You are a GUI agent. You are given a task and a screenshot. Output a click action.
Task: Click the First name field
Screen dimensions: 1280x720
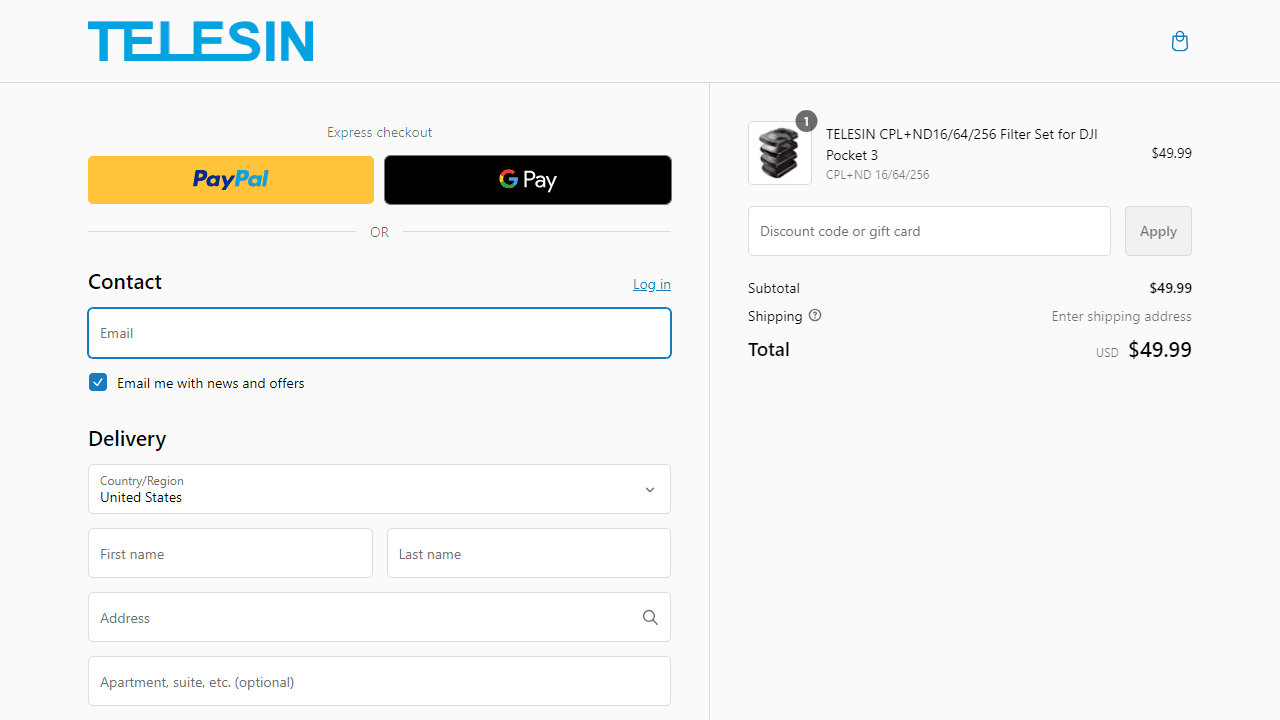[230, 553]
